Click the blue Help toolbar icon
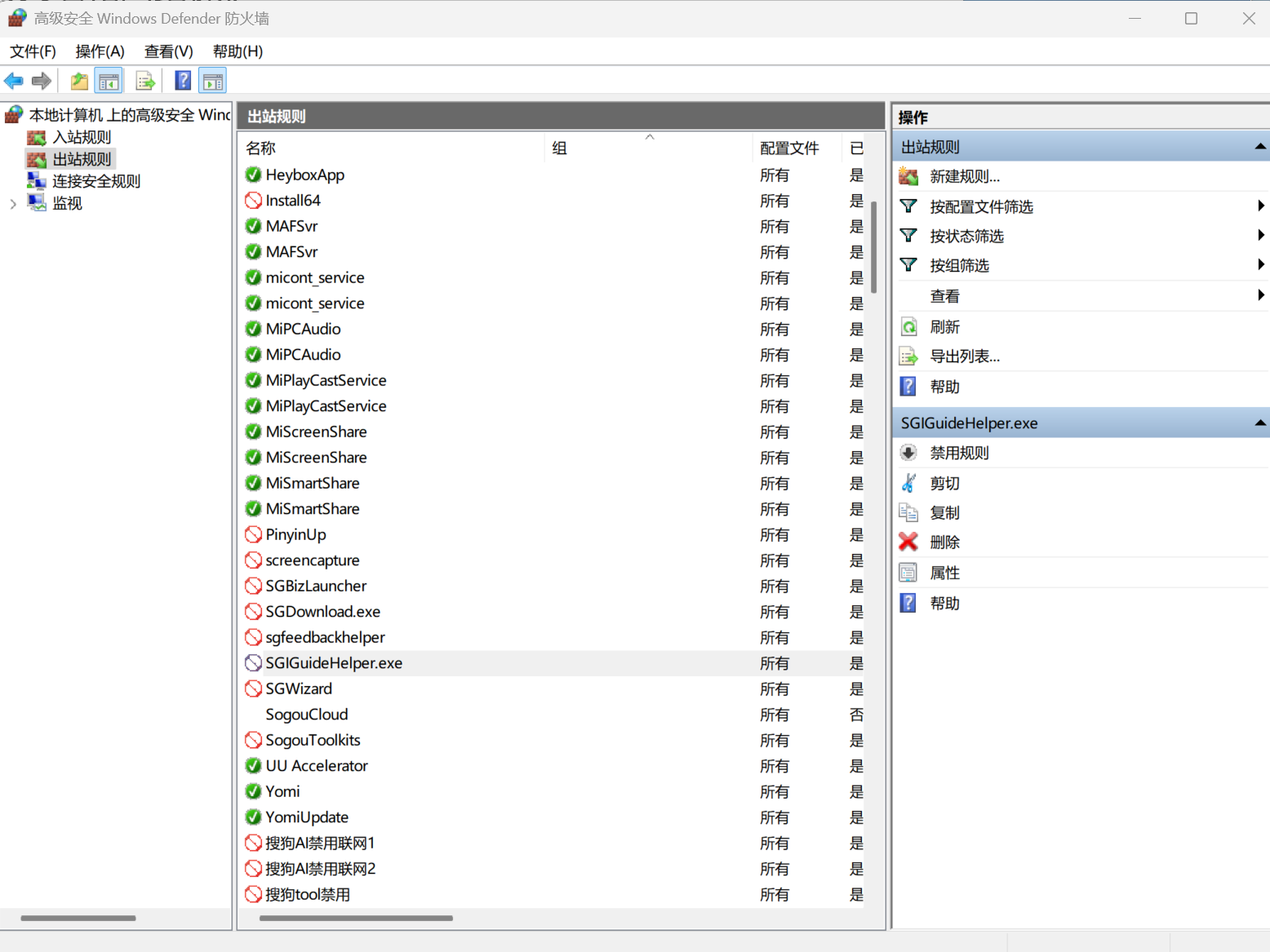The width and height of the screenshot is (1270, 952). [x=184, y=81]
